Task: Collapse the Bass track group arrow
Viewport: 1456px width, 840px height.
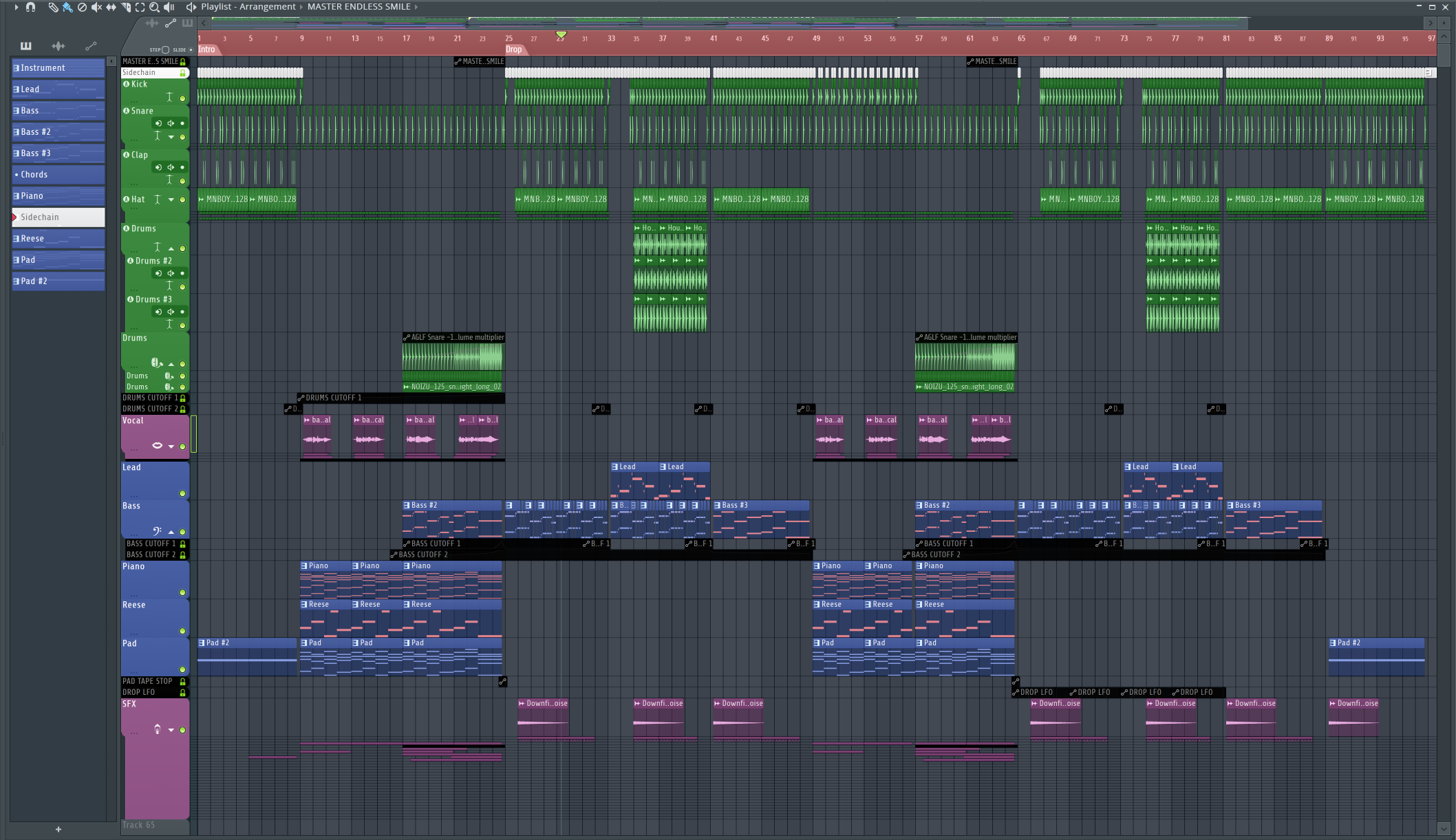Action: click(171, 532)
